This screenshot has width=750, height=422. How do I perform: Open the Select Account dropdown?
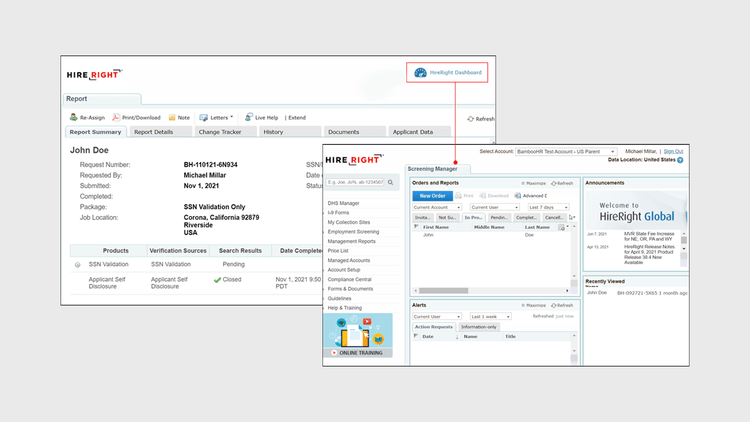pos(566,152)
